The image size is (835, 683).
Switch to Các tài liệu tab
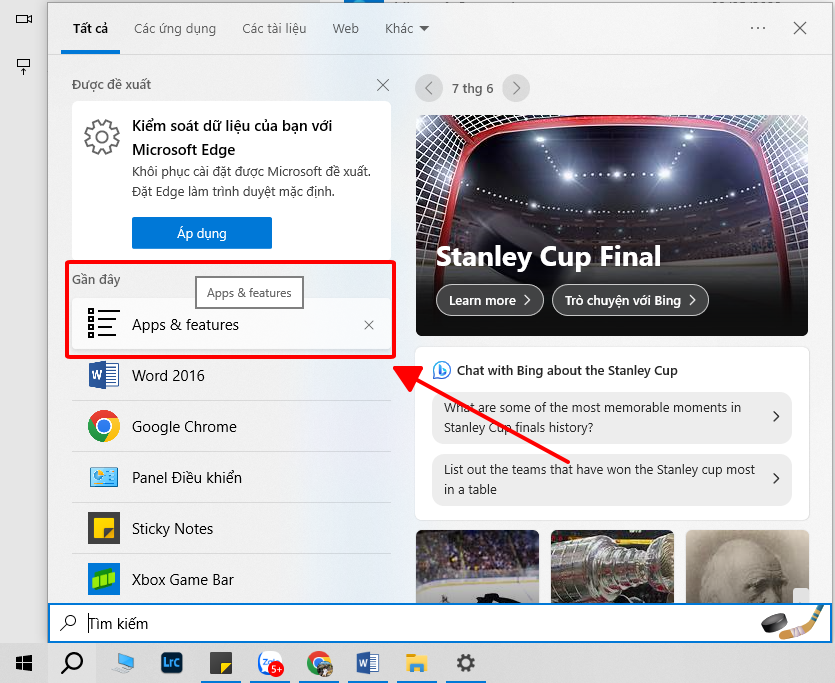[x=274, y=28]
